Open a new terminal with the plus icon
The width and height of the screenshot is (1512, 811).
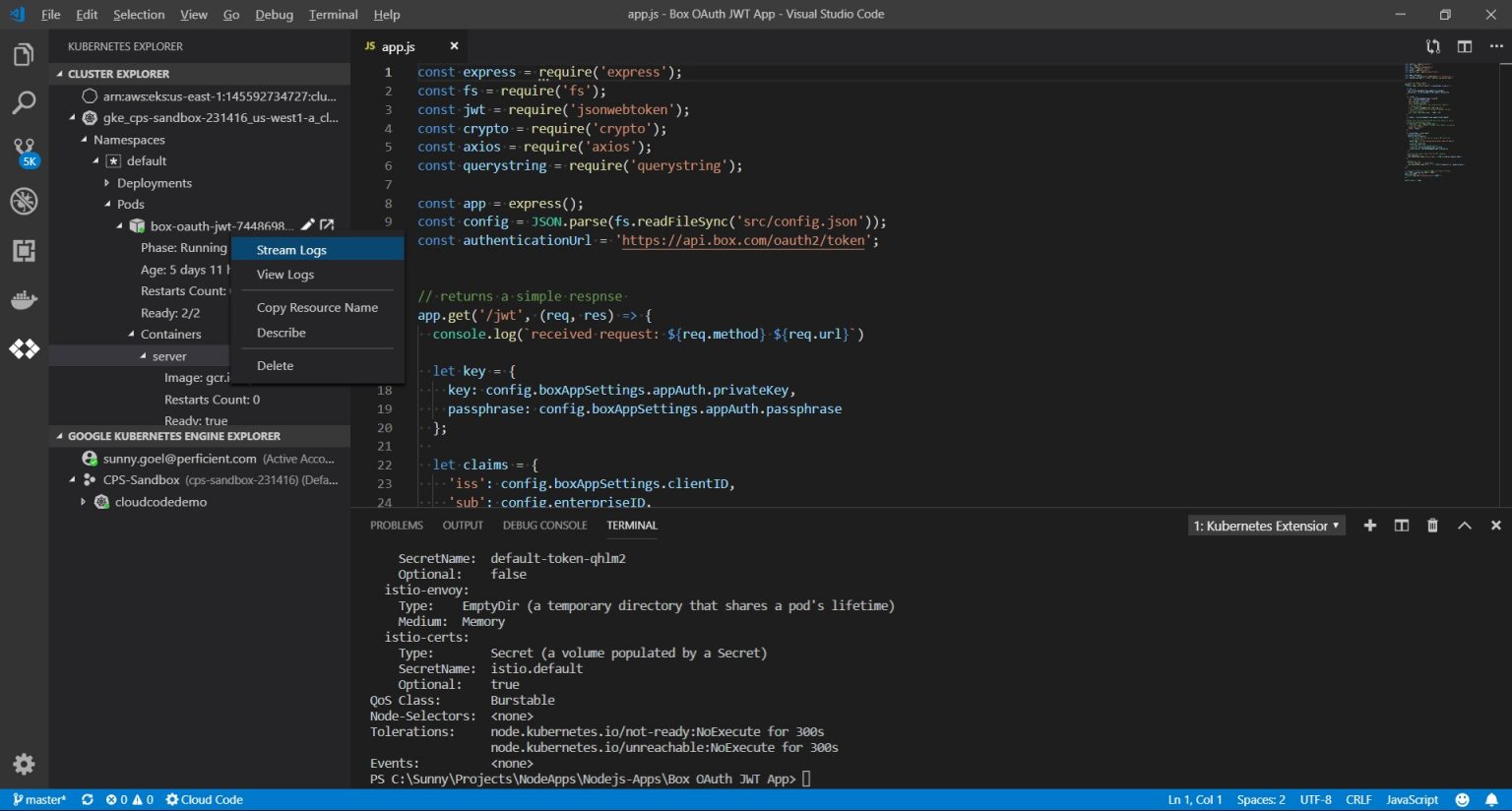(x=1369, y=525)
